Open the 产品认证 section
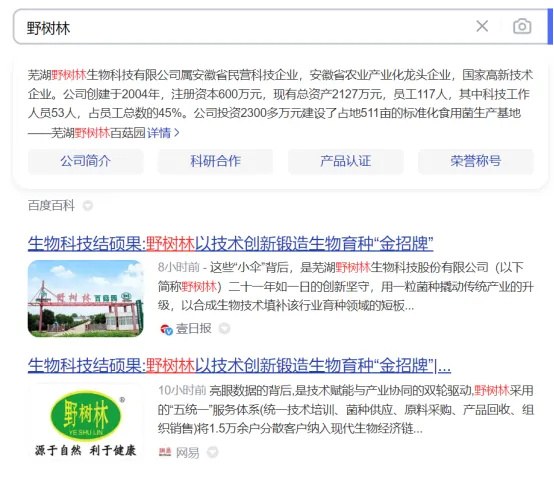This screenshot has height=482, width=554. point(346,161)
